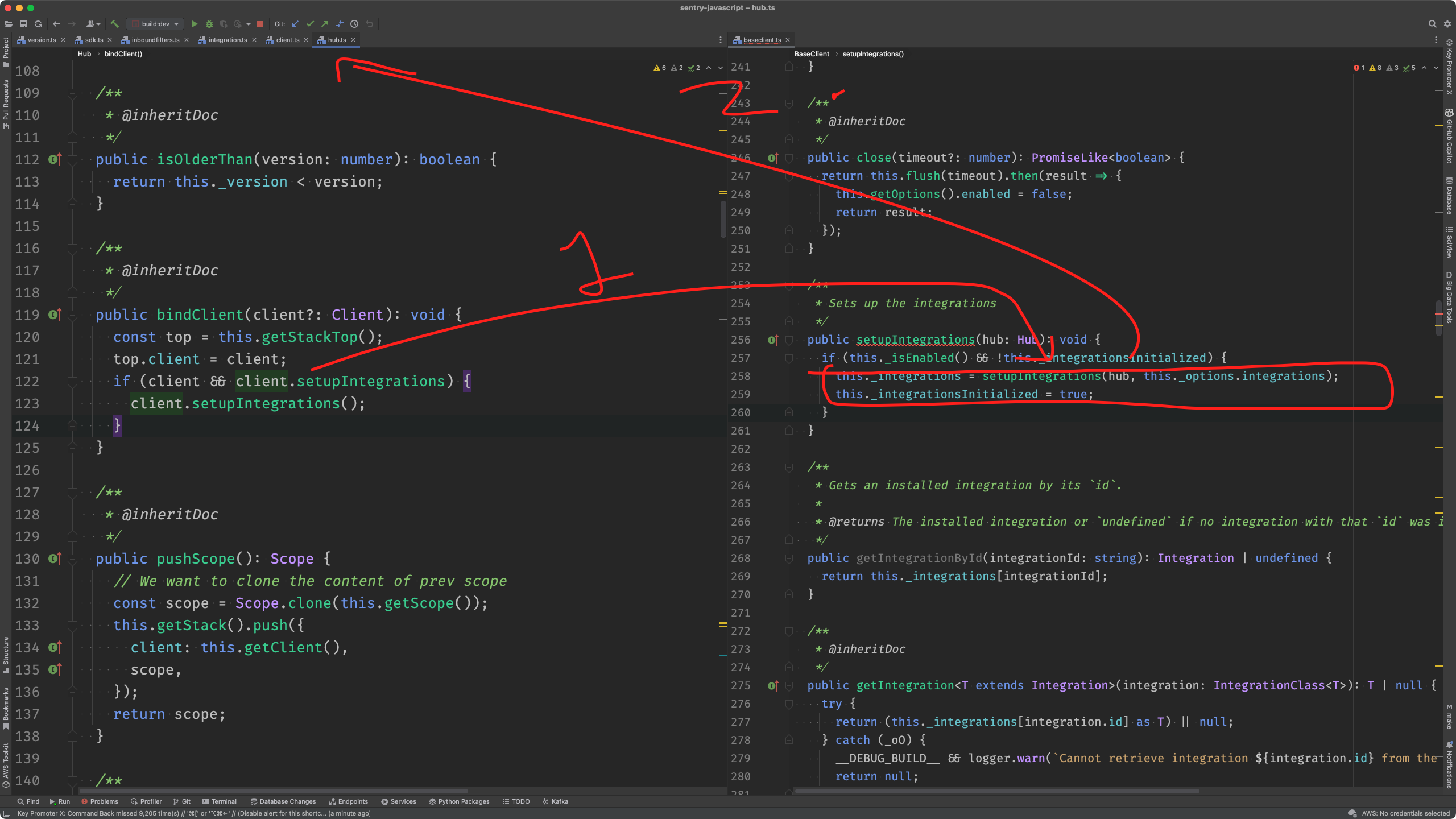
Task: Open the Problems tool window
Action: tap(100, 801)
